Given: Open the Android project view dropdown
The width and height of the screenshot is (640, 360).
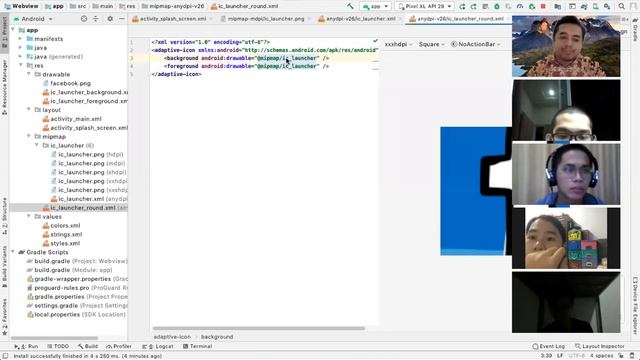Looking at the screenshot, I should [x=33, y=19].
